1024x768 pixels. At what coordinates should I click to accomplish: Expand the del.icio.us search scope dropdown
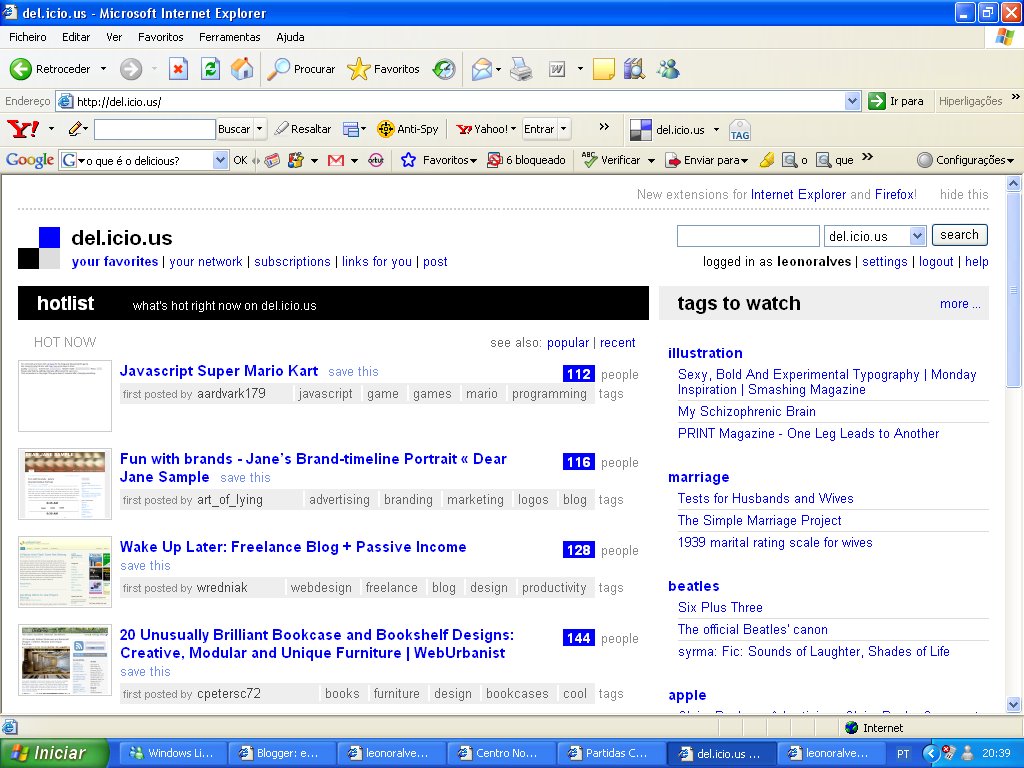918,236
